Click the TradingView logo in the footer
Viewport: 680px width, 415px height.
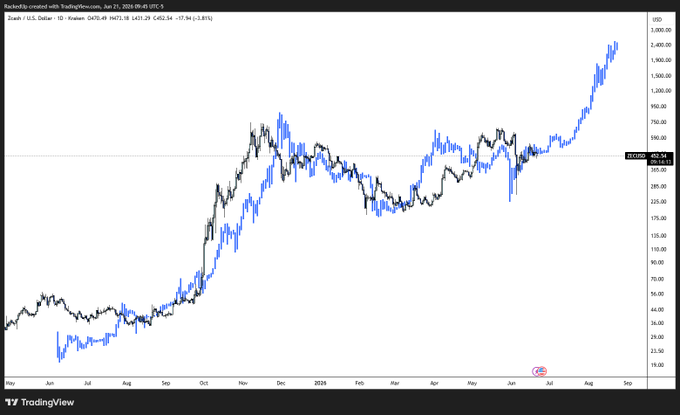[x=39, y=402]
